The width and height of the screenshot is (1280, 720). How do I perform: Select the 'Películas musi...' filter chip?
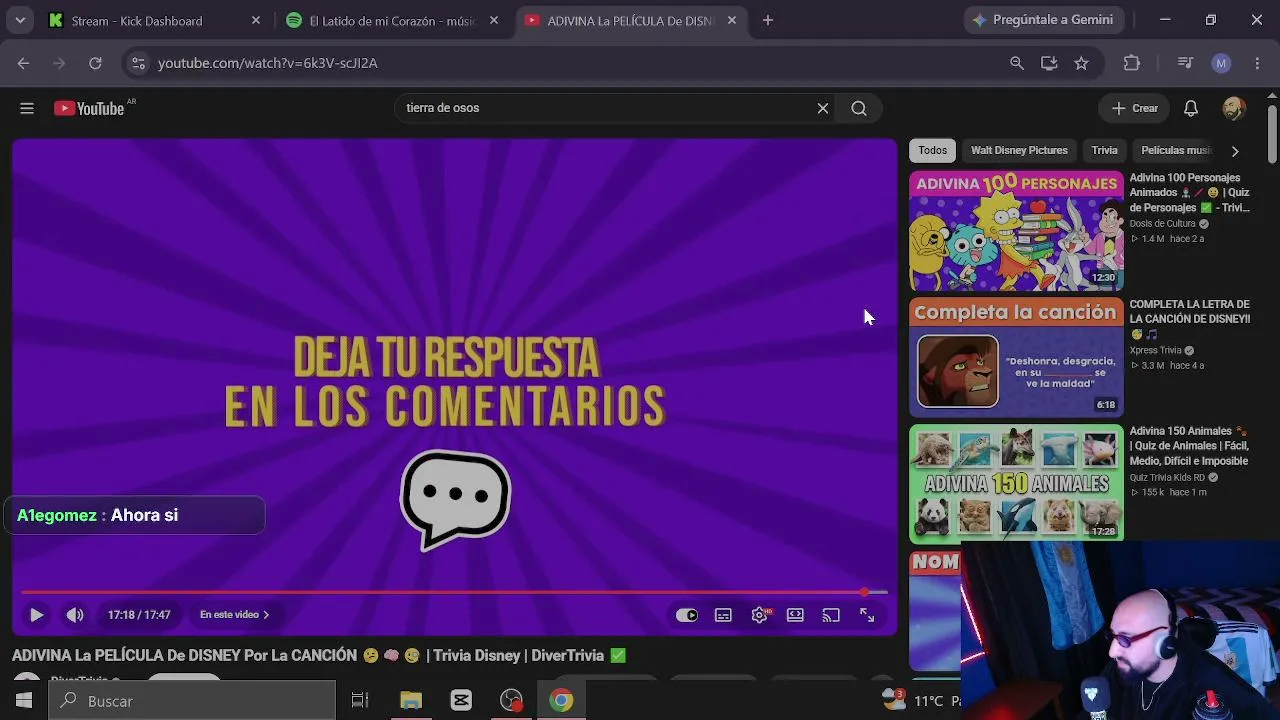point(1176,150)
